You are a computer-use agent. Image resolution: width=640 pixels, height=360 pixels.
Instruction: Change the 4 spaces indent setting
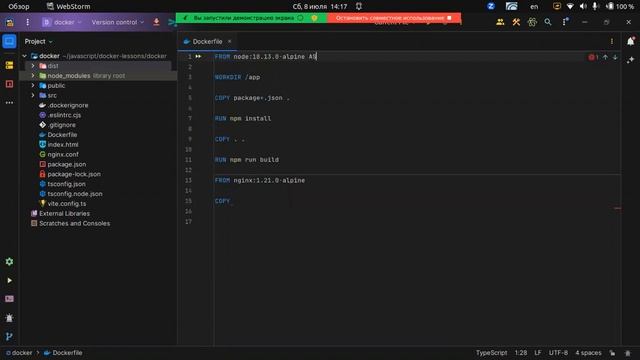588,353
